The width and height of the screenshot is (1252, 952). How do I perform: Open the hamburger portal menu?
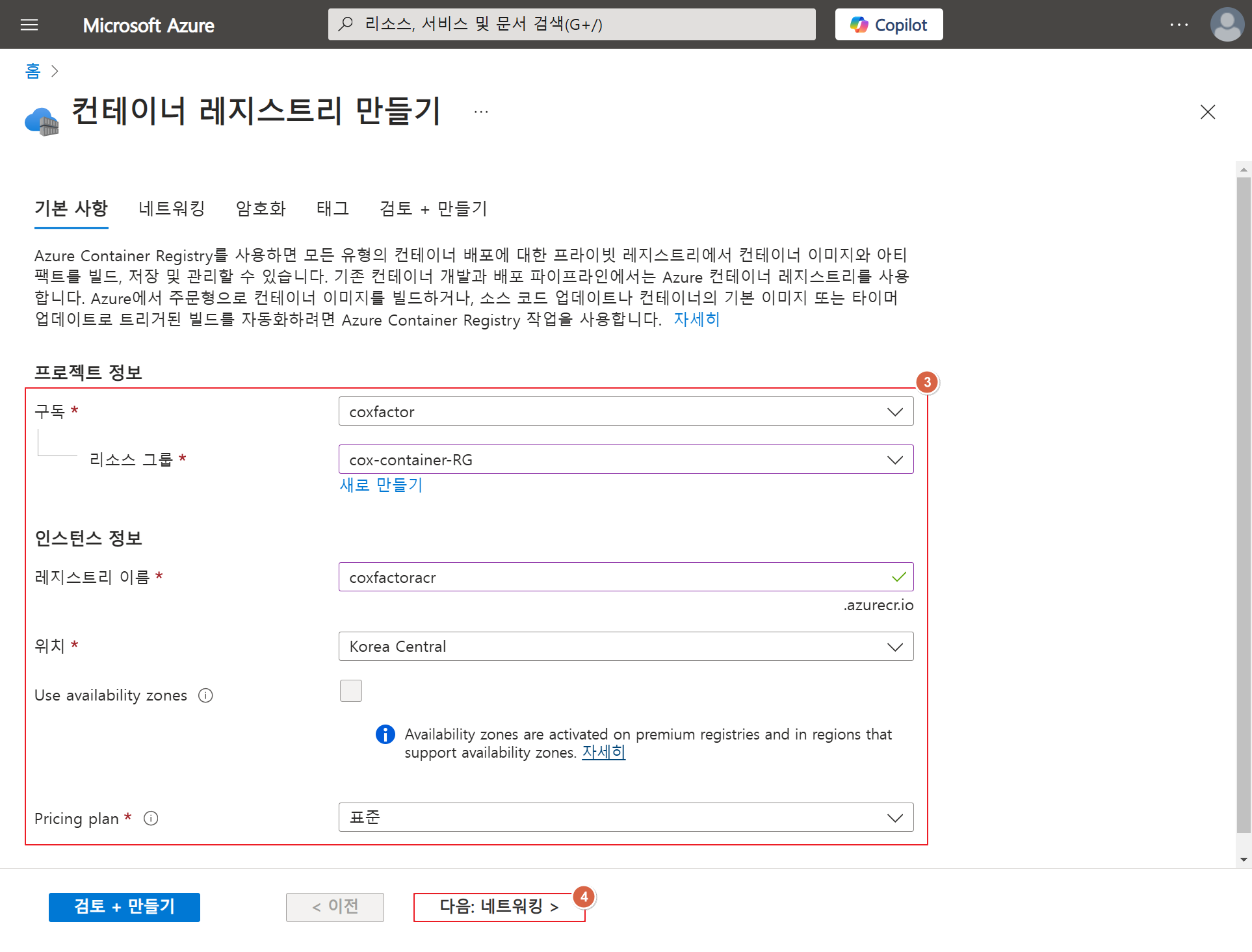(29, 25)
